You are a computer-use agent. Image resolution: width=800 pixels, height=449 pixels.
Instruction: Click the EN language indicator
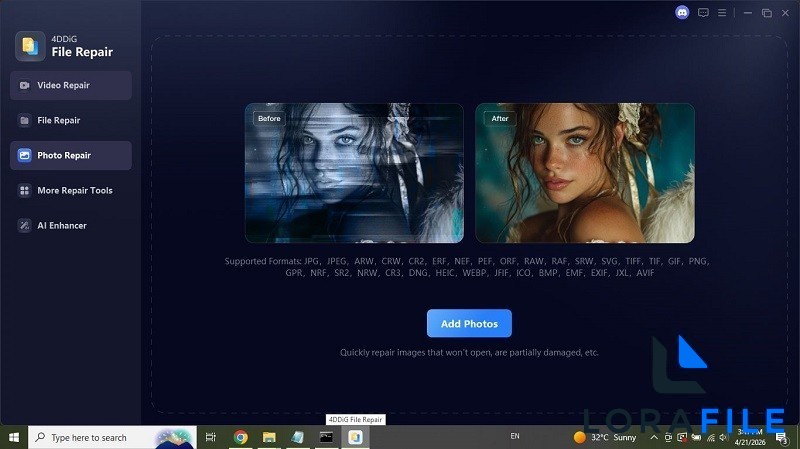coord(515,436)
